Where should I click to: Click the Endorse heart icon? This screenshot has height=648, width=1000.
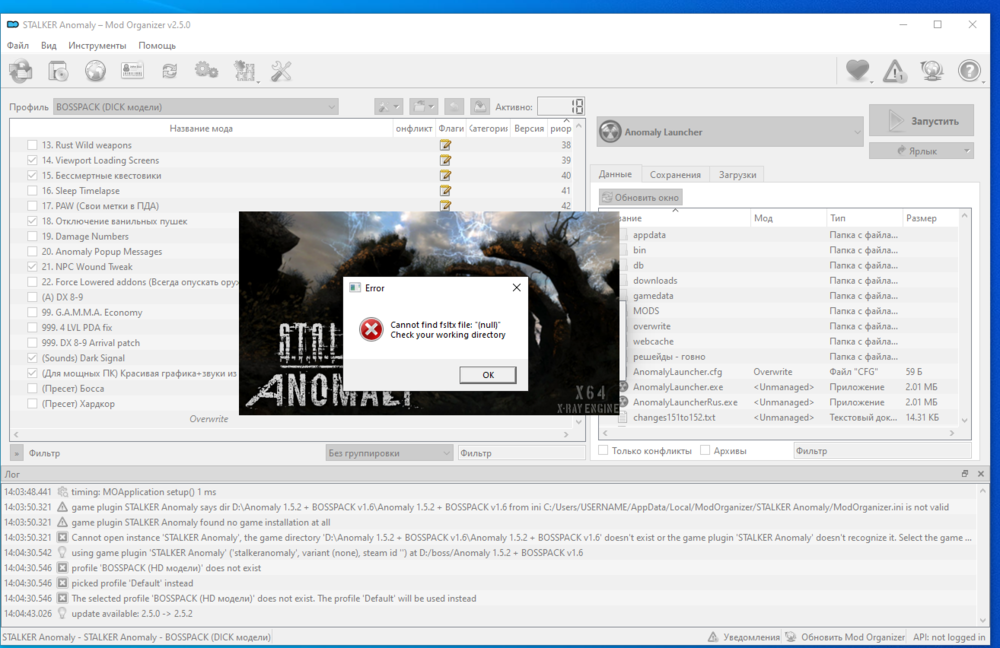(x=858, y=71)
